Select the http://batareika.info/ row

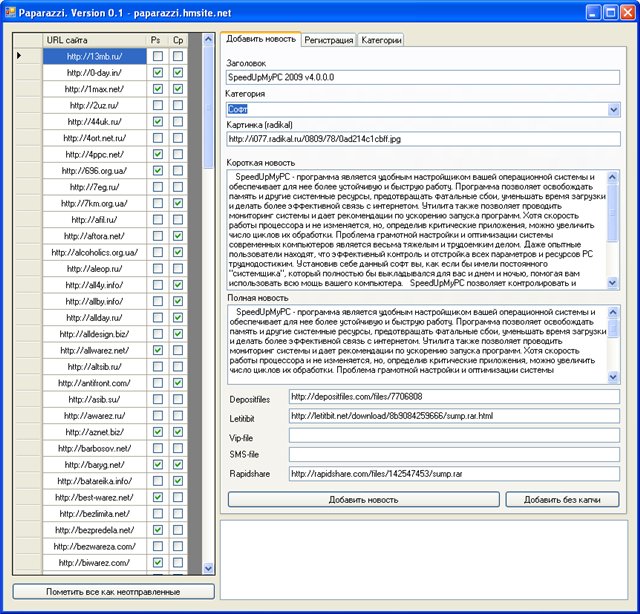[94, 481]
